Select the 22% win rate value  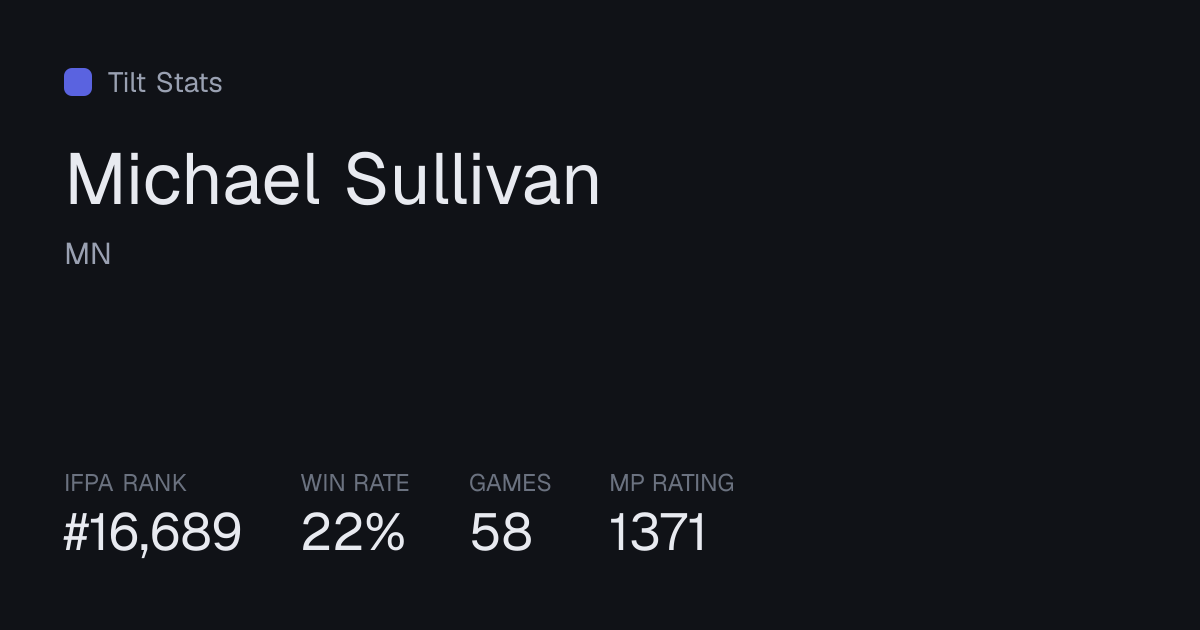353,532
